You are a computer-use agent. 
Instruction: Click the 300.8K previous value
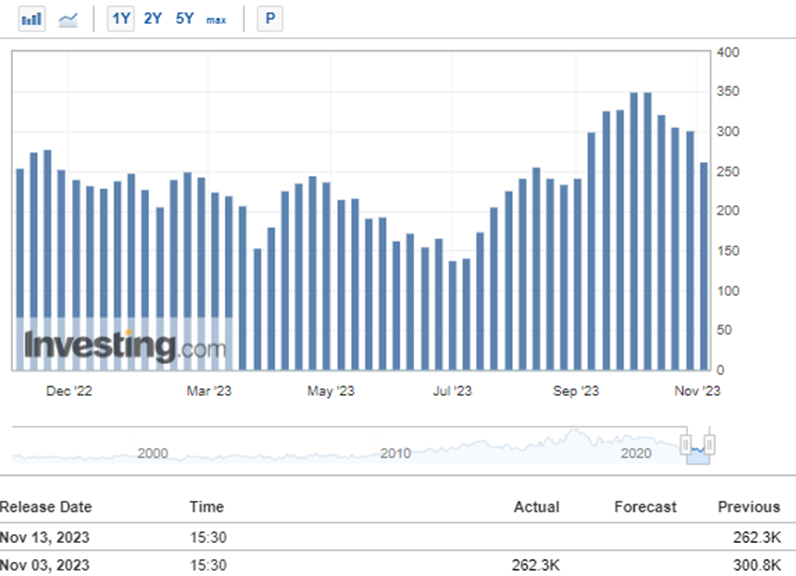pos(757,565)
